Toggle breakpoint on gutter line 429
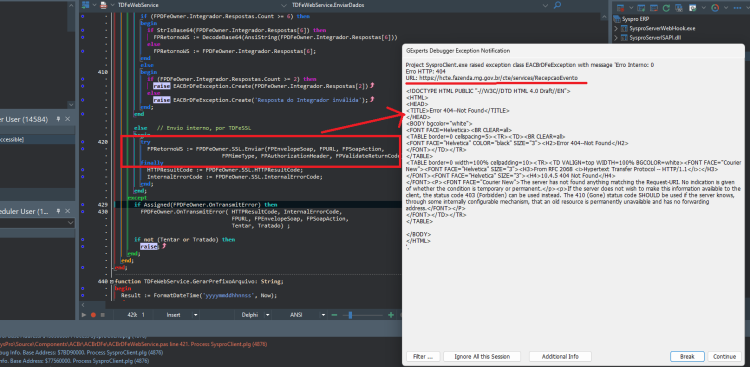750x367 pixels. click(82, 204)
